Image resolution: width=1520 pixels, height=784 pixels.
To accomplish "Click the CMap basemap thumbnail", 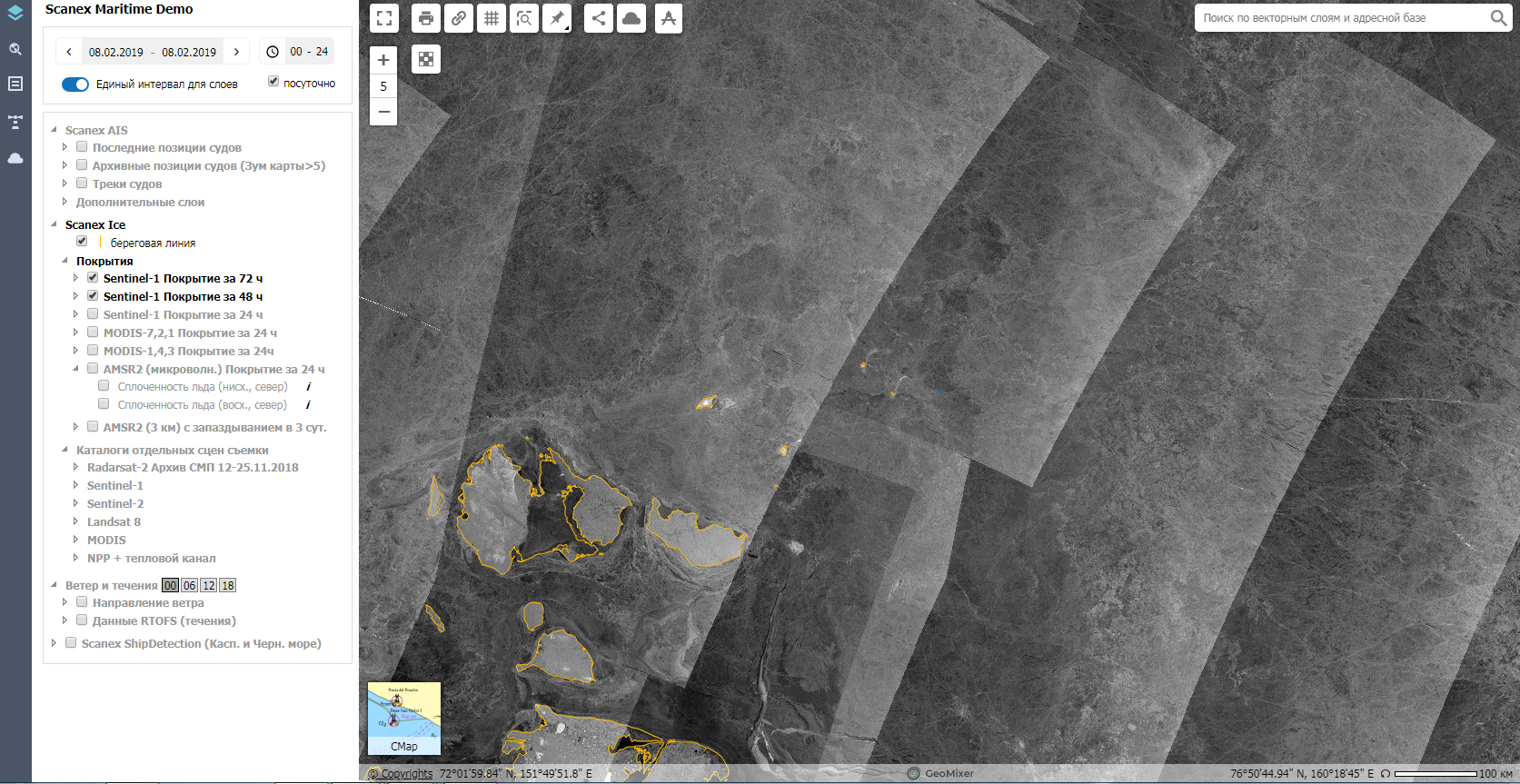I will click(x=404, y=719).
